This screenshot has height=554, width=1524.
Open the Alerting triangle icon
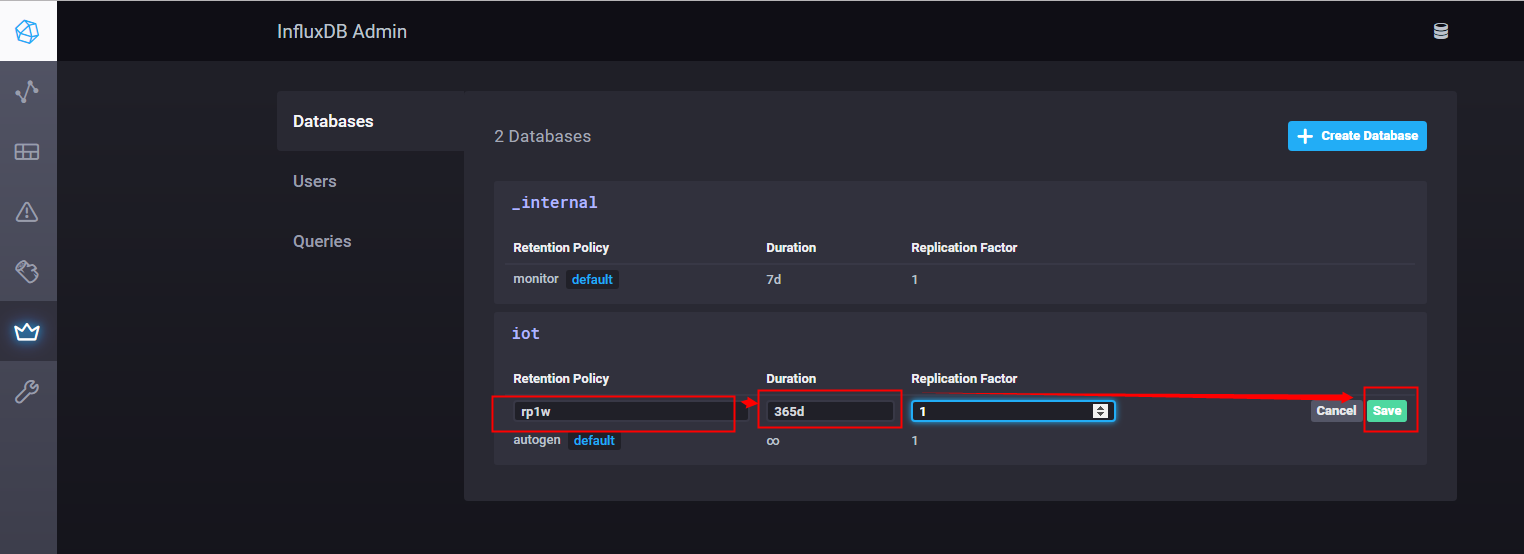coord(28,211)
